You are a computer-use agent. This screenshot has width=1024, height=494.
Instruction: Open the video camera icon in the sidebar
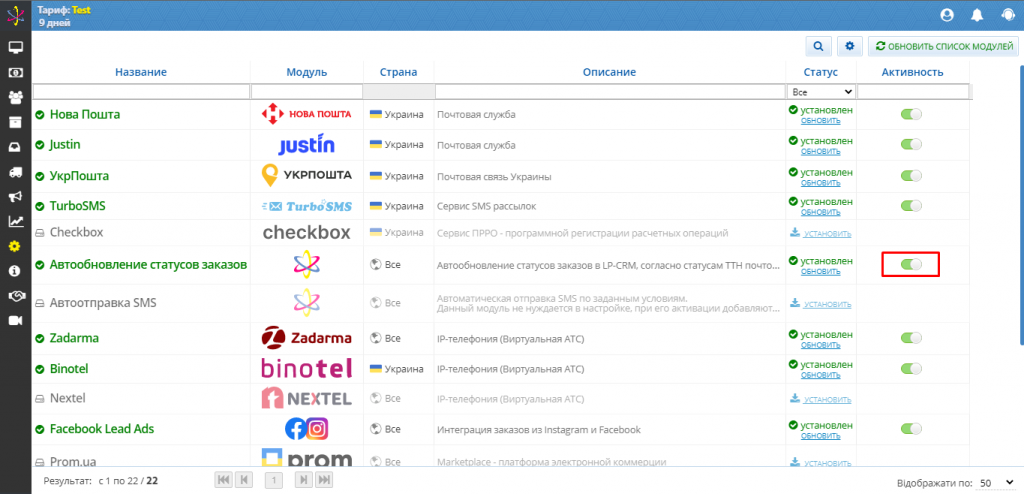point(16,321)
